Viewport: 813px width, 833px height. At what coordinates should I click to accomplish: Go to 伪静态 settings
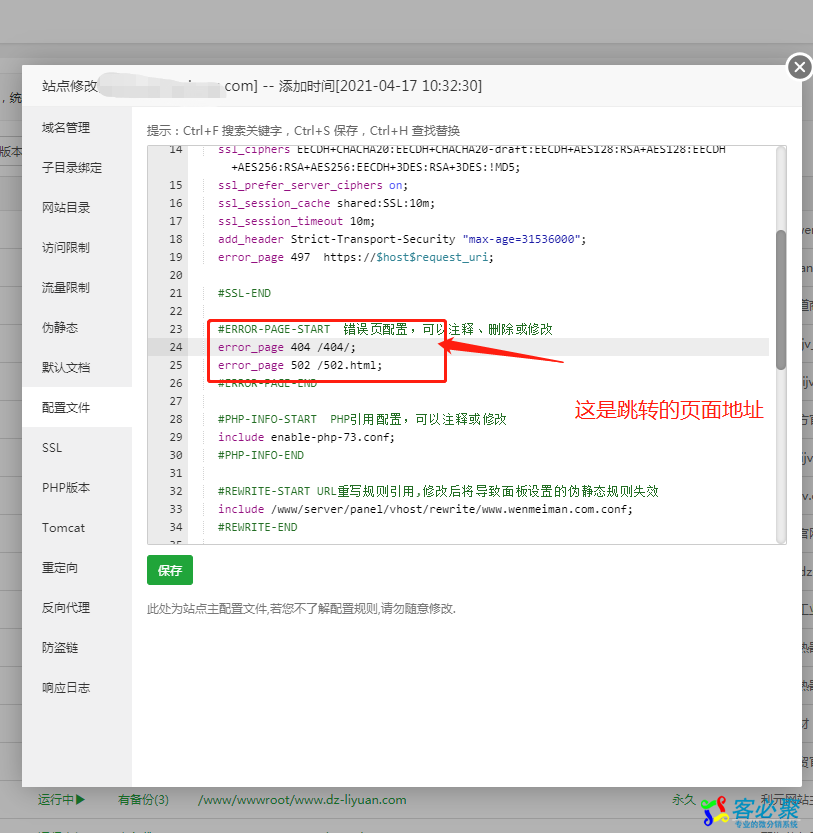click(x=60, y=328)
